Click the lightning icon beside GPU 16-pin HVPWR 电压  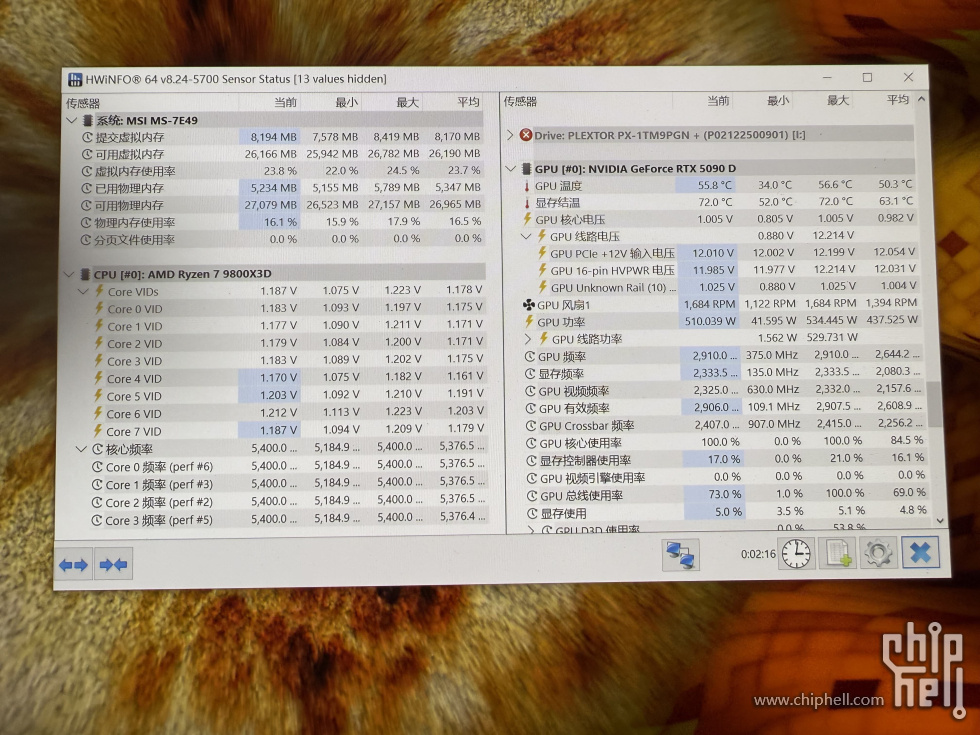click(542, 270)
